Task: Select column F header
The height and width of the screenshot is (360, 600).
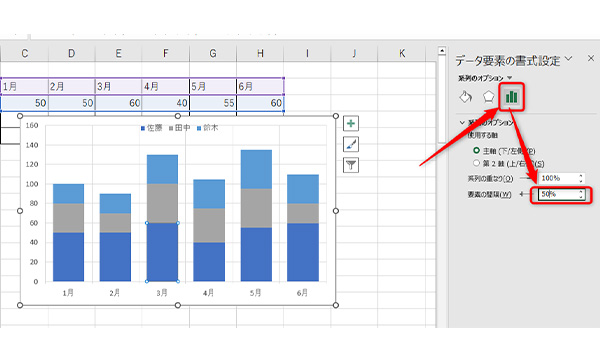Action: coord(166,54)
